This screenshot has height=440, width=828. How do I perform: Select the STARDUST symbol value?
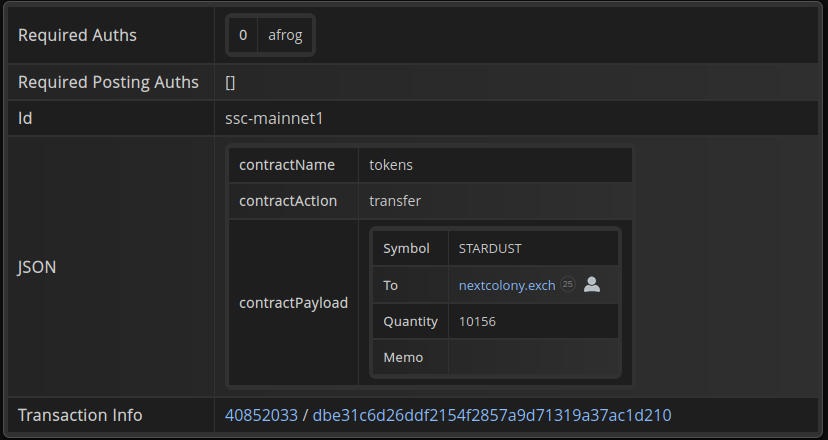[490, 249]
